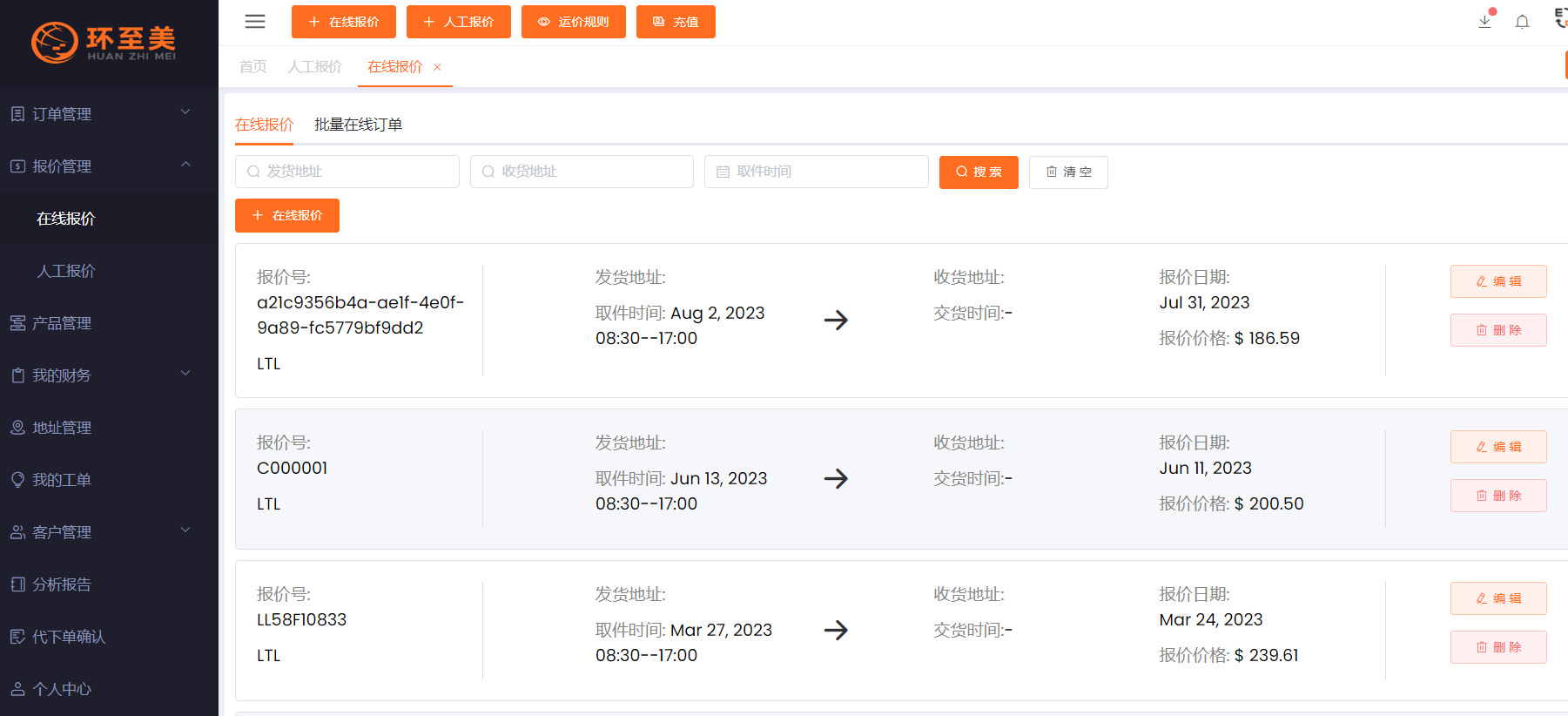This screenshot has height=716, width=1568.
Task: Close the 在线报价 page tab
Action: [x=437, y=67]
